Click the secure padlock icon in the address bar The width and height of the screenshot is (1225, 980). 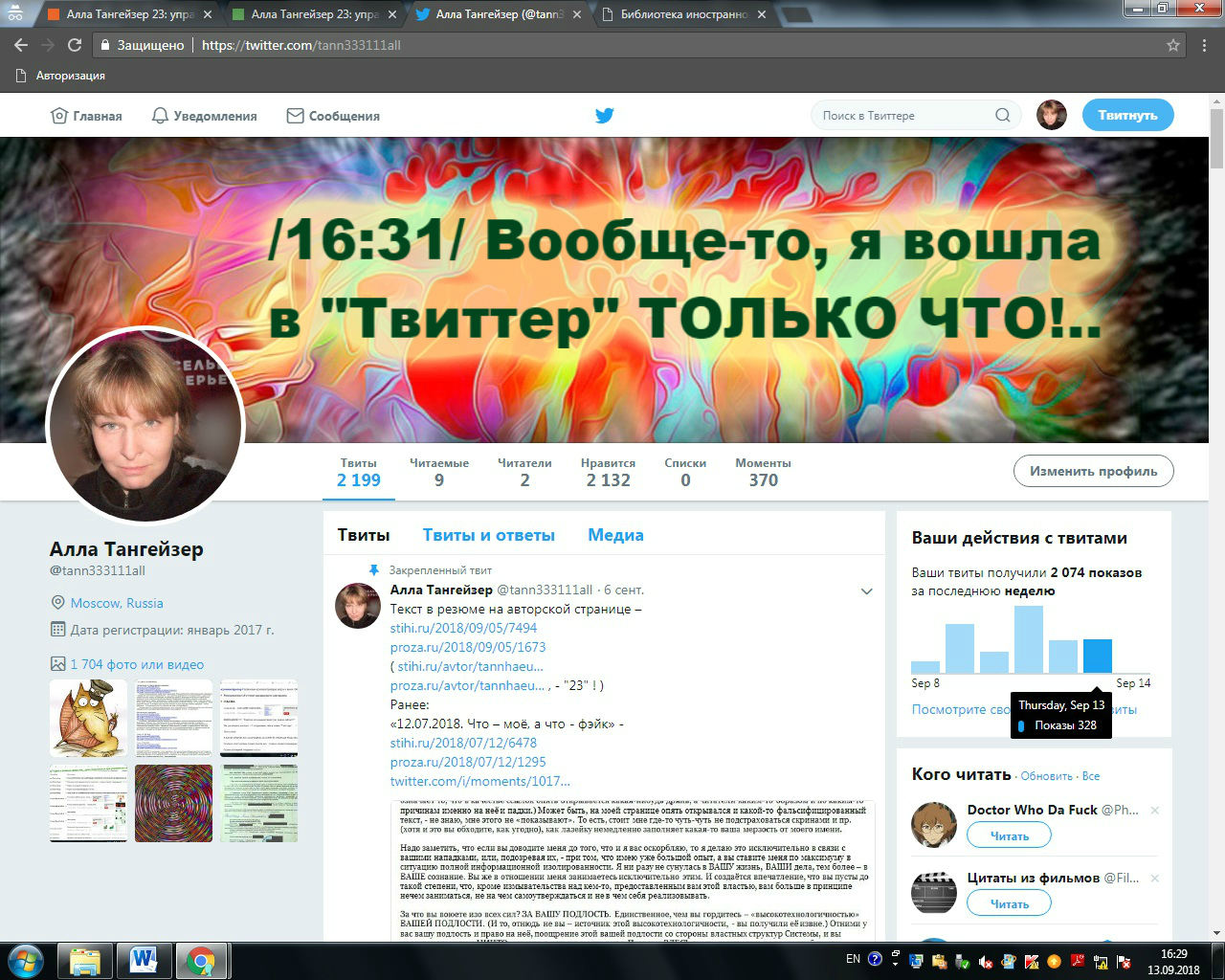106,45
